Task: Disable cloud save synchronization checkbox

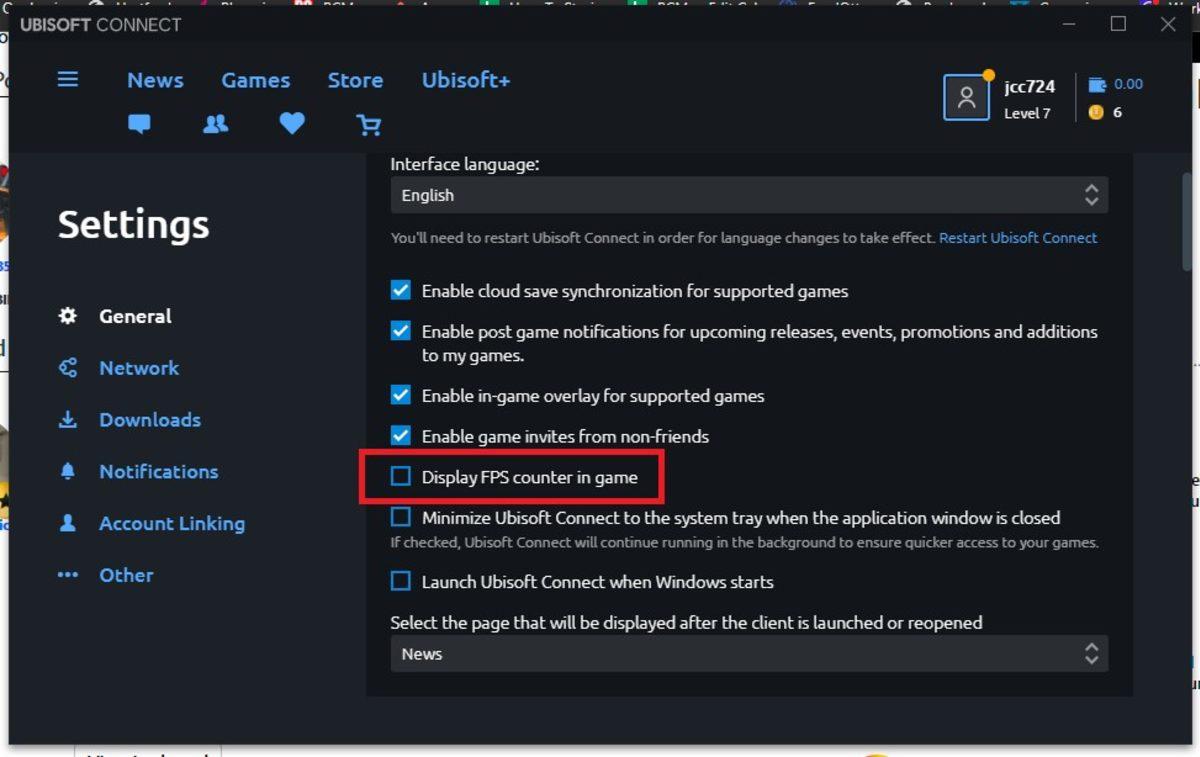Action: 401,291
